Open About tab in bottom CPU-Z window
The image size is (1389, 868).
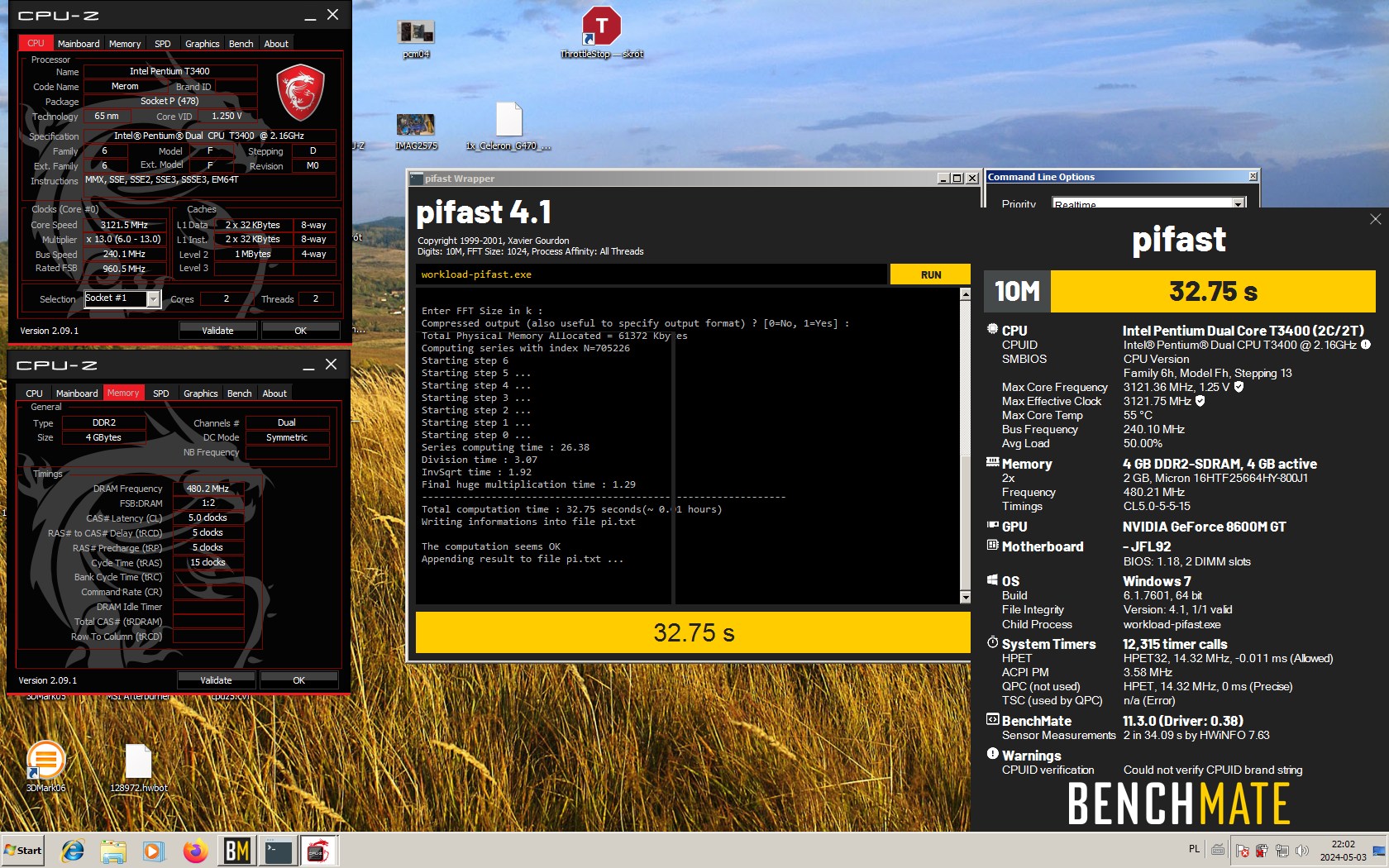(x=274, y=393)
